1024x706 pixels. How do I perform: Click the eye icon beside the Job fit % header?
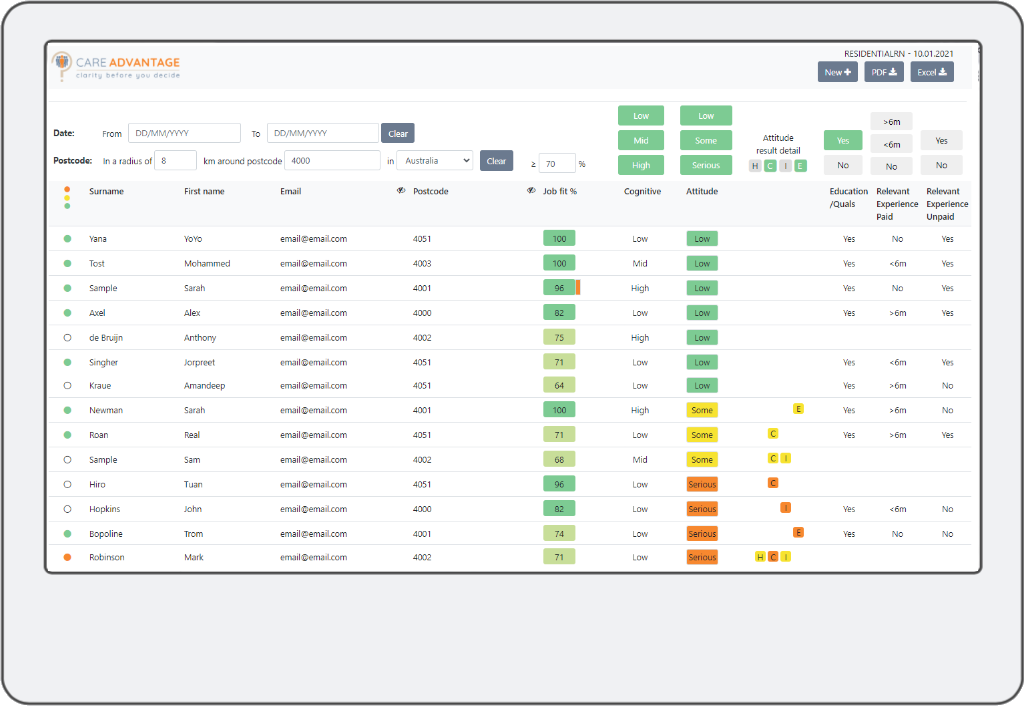tap(531, 191)
